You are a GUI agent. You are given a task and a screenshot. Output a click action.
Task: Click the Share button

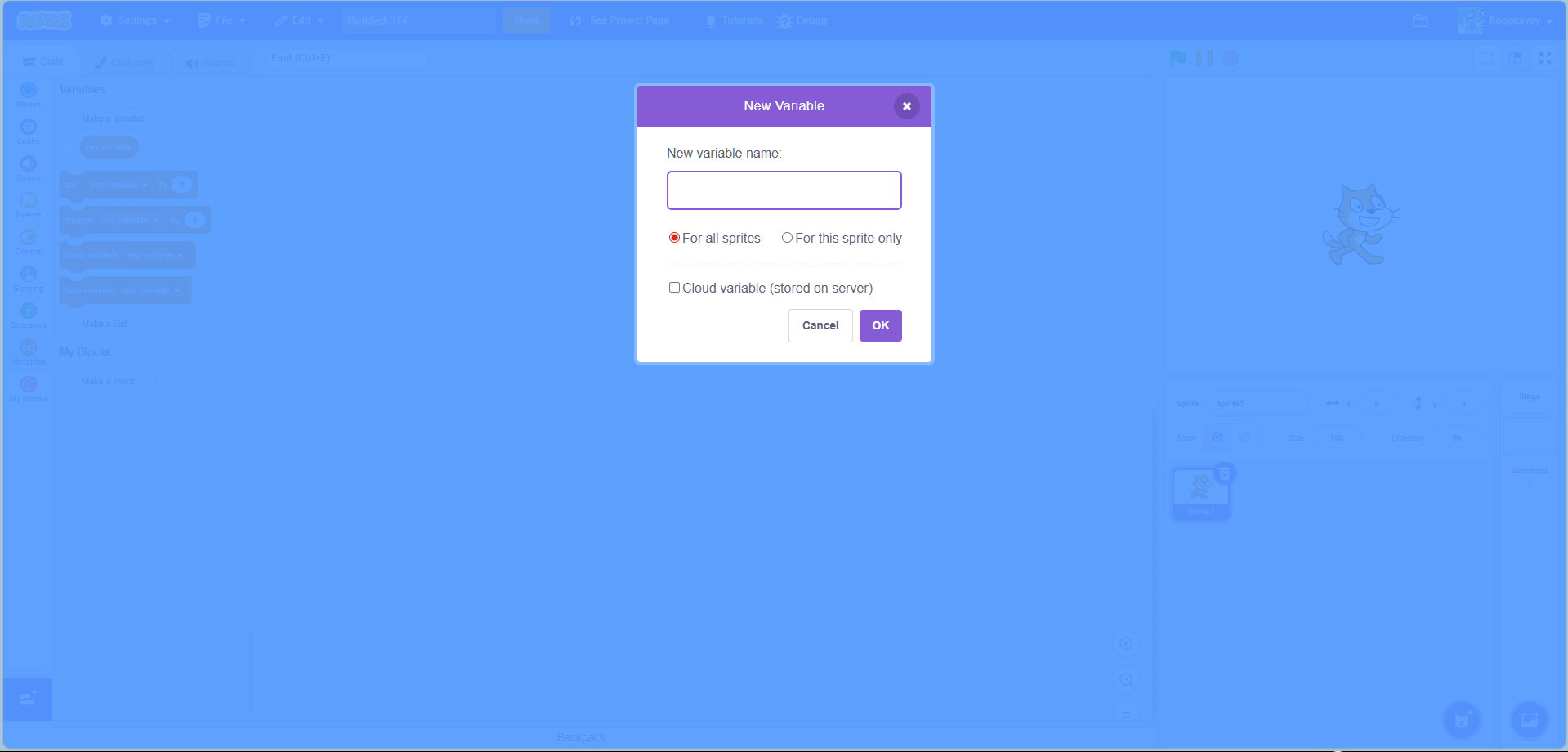click(x=527, y=20)
